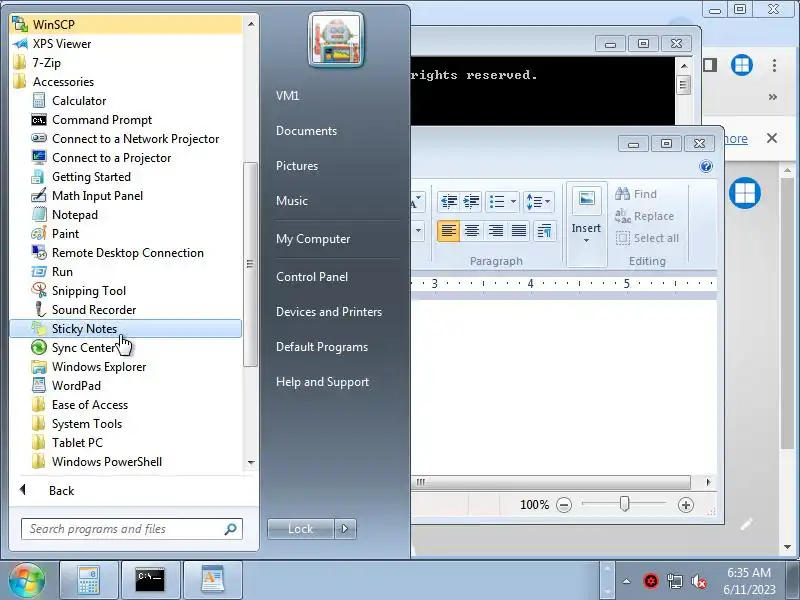
Task: Launch Snipping Tool
Action: (126, 291)
